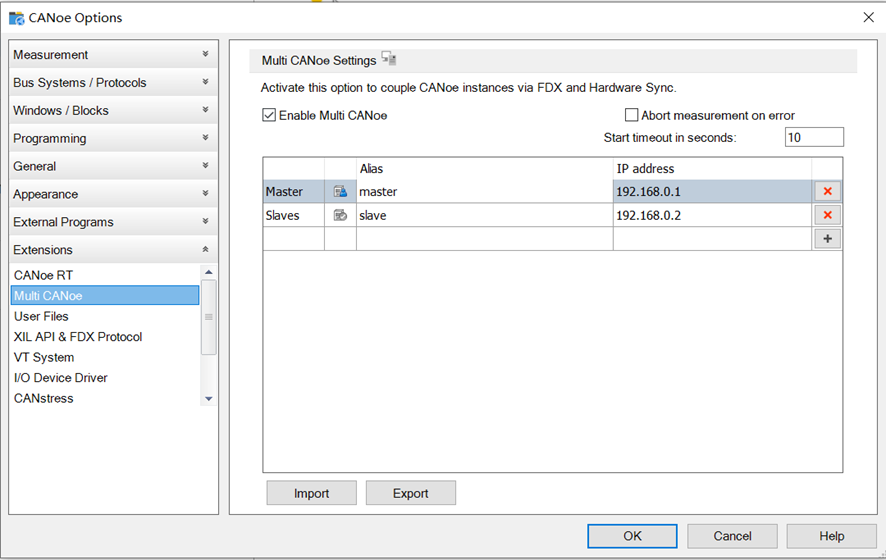Expand the Appearance section
Image resolution: width=886 pixels, height=560 pixels.
113,194
